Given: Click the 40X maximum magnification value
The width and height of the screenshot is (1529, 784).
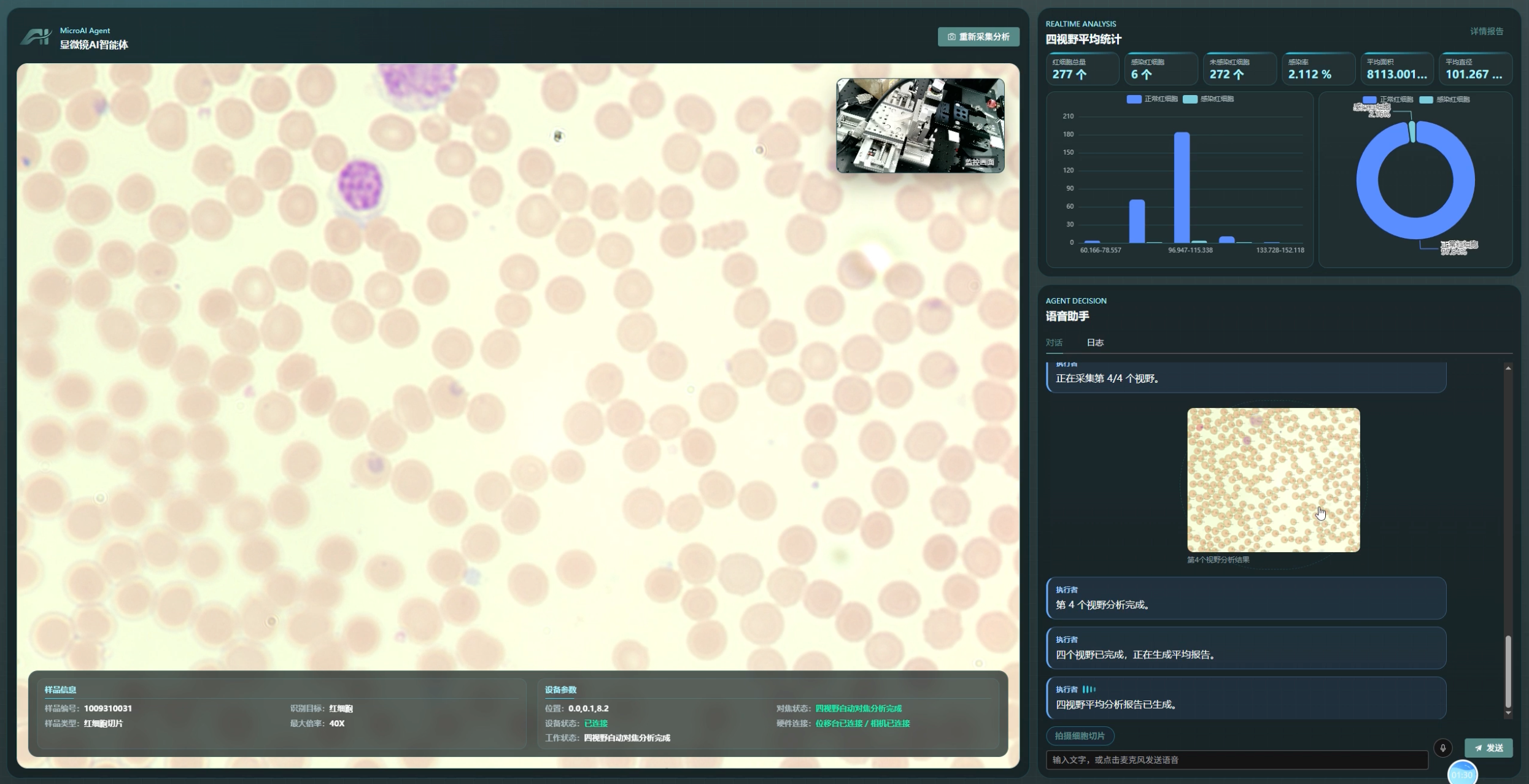Looking at the screenshot, I should (x=336, y=723).
